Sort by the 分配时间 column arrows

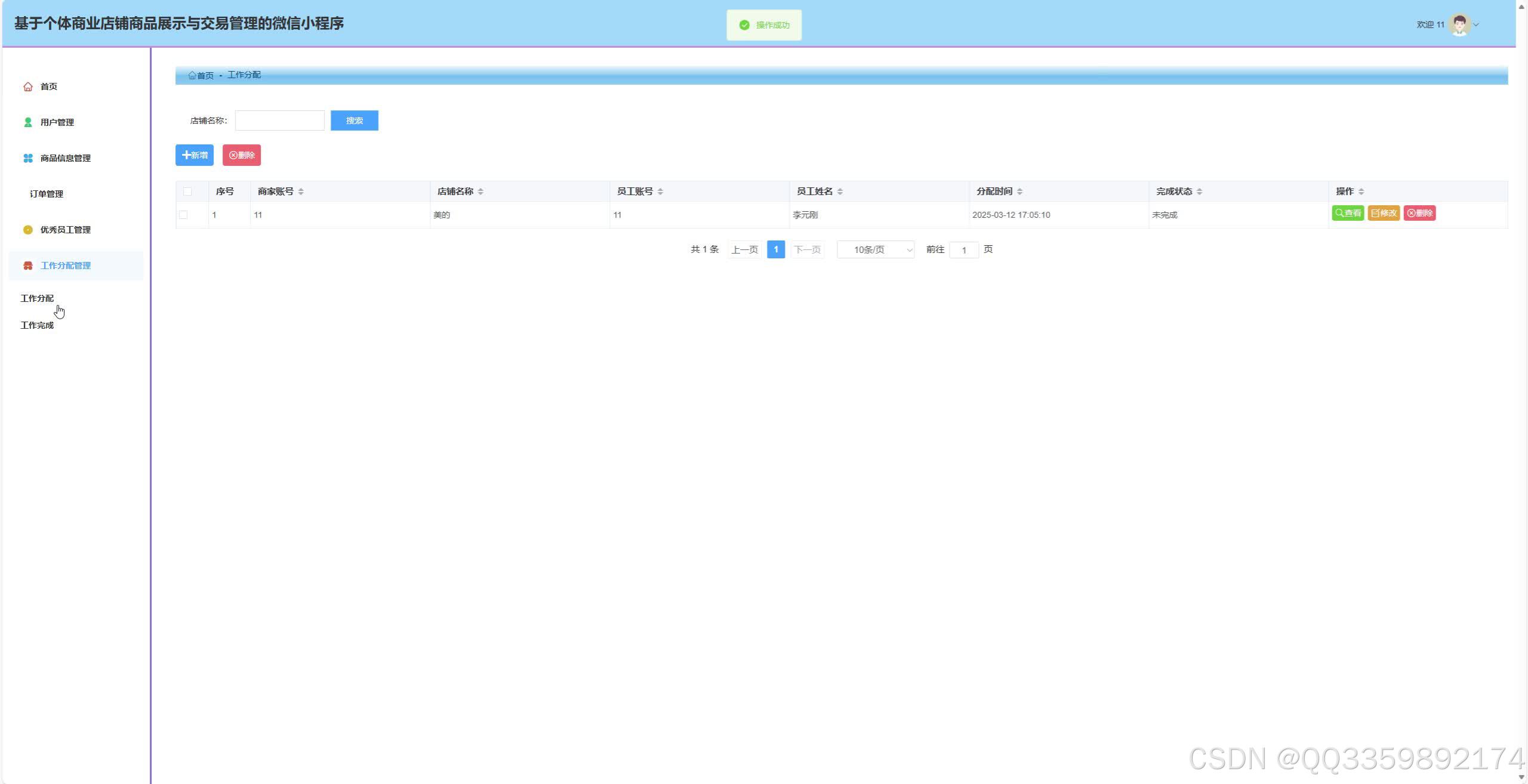pyautogui.click(x=1019, y=192)
